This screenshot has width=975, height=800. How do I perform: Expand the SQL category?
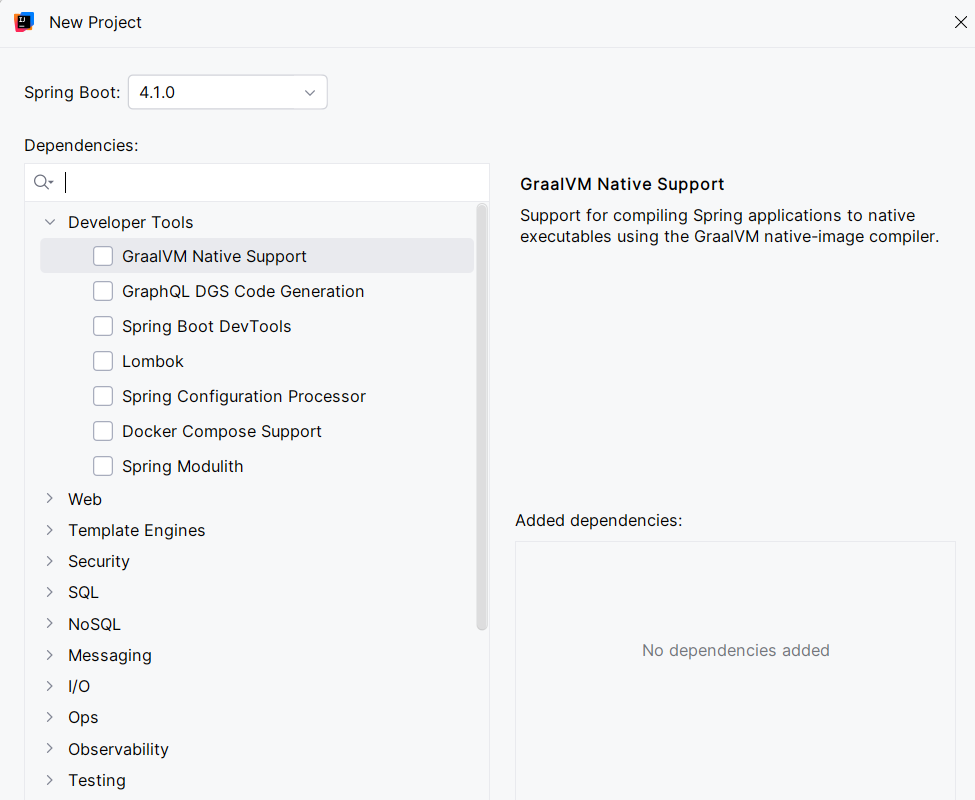[50, 592]
